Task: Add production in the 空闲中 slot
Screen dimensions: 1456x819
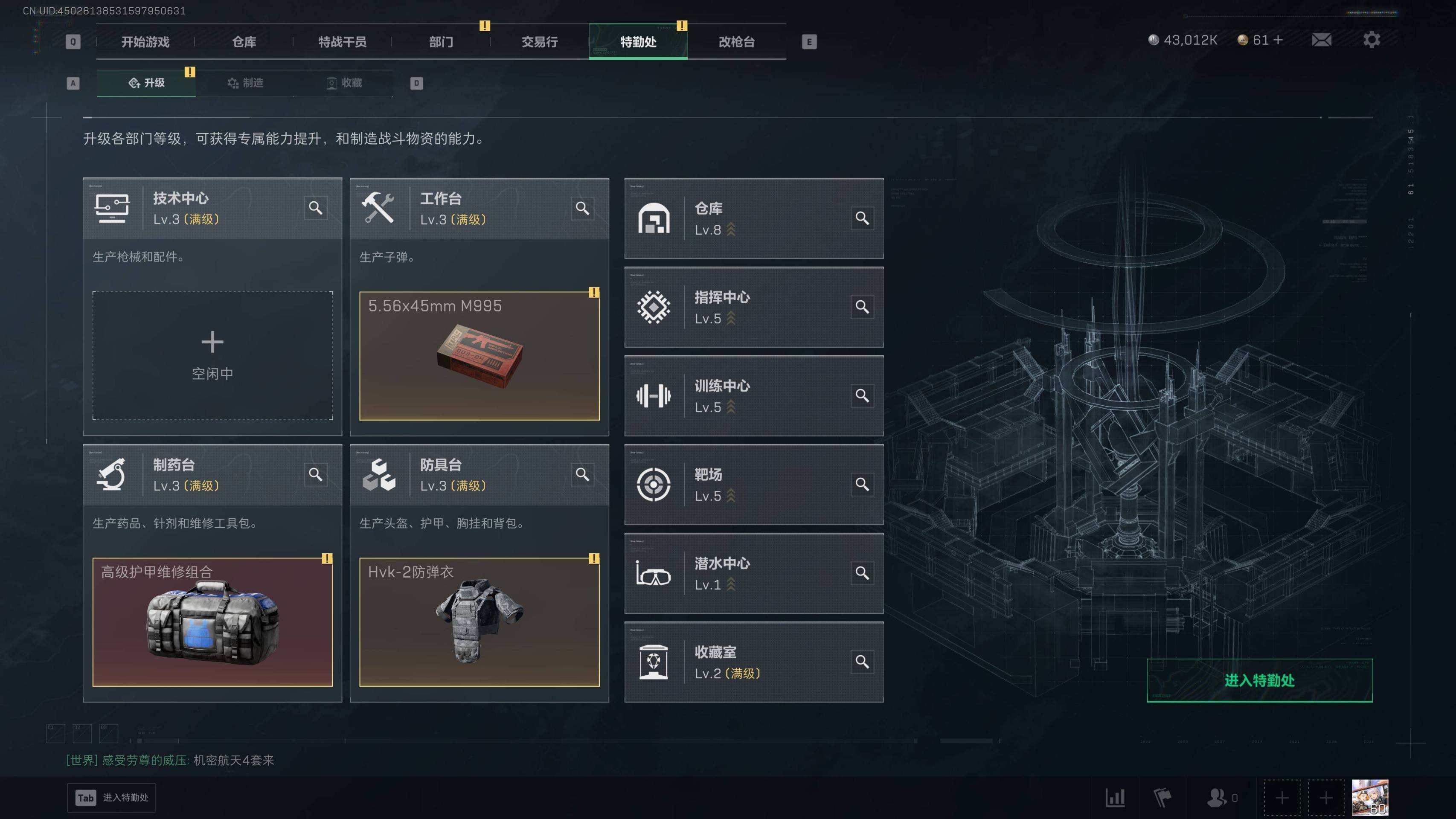Action: (x=212, y=355)
